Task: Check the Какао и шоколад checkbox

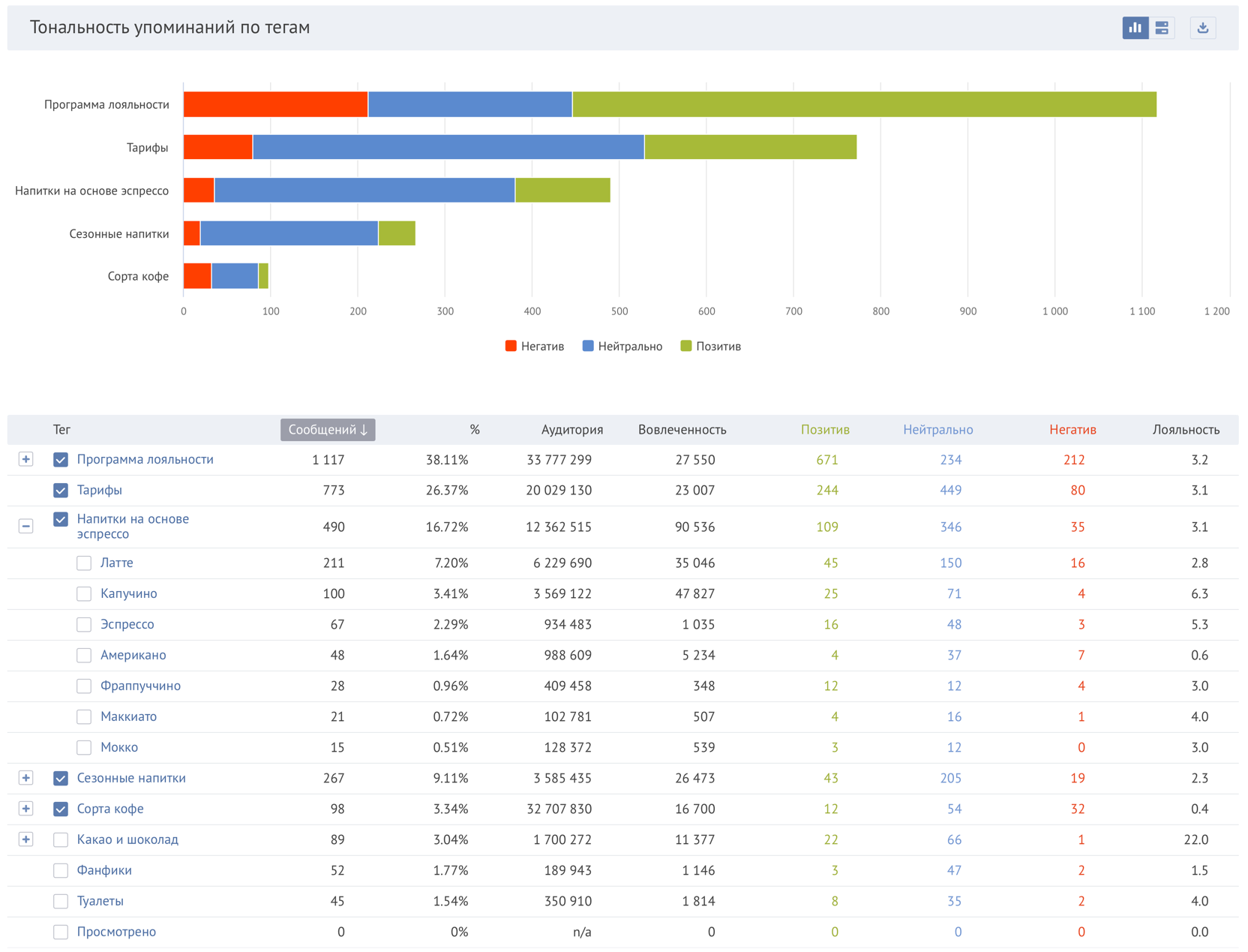Action: point(61,840)
